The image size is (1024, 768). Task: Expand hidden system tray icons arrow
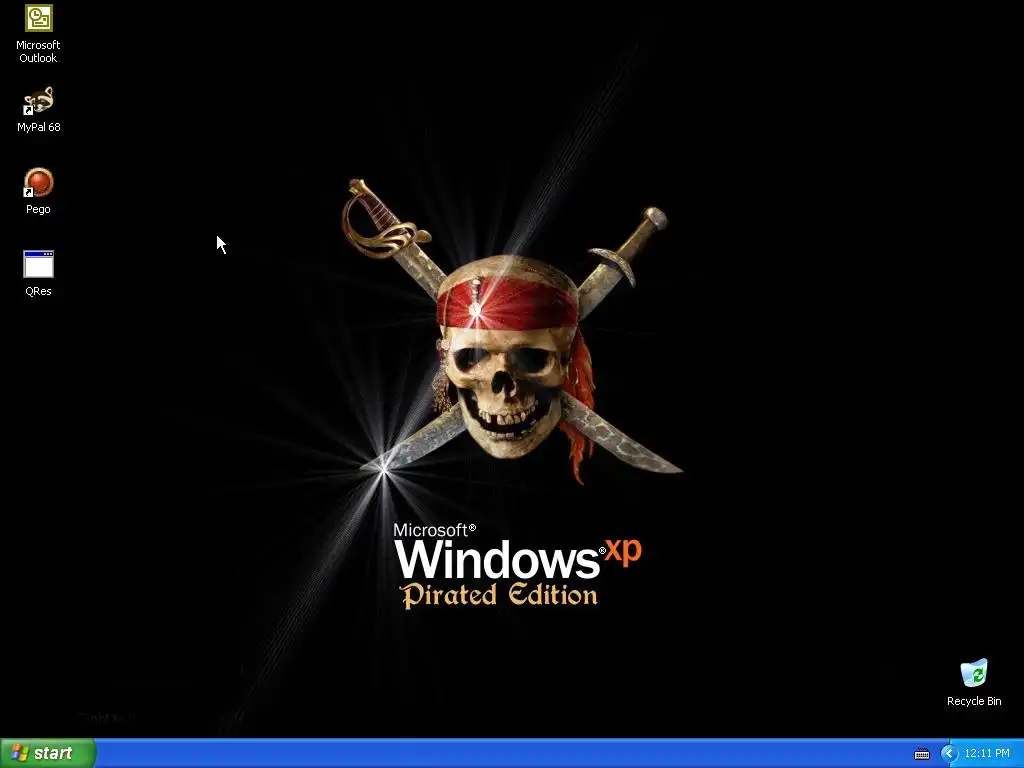point(949,754)
